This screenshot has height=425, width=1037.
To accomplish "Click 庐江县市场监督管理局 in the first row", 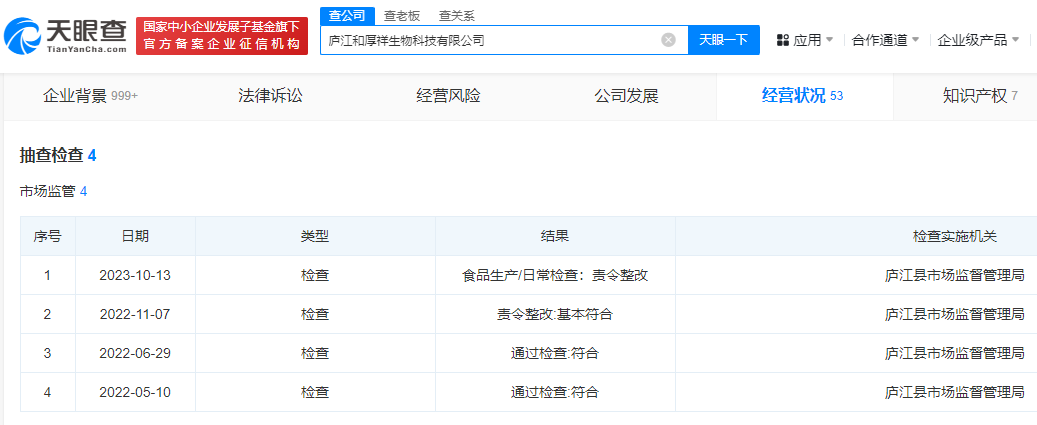I will (x=954, y=275).
